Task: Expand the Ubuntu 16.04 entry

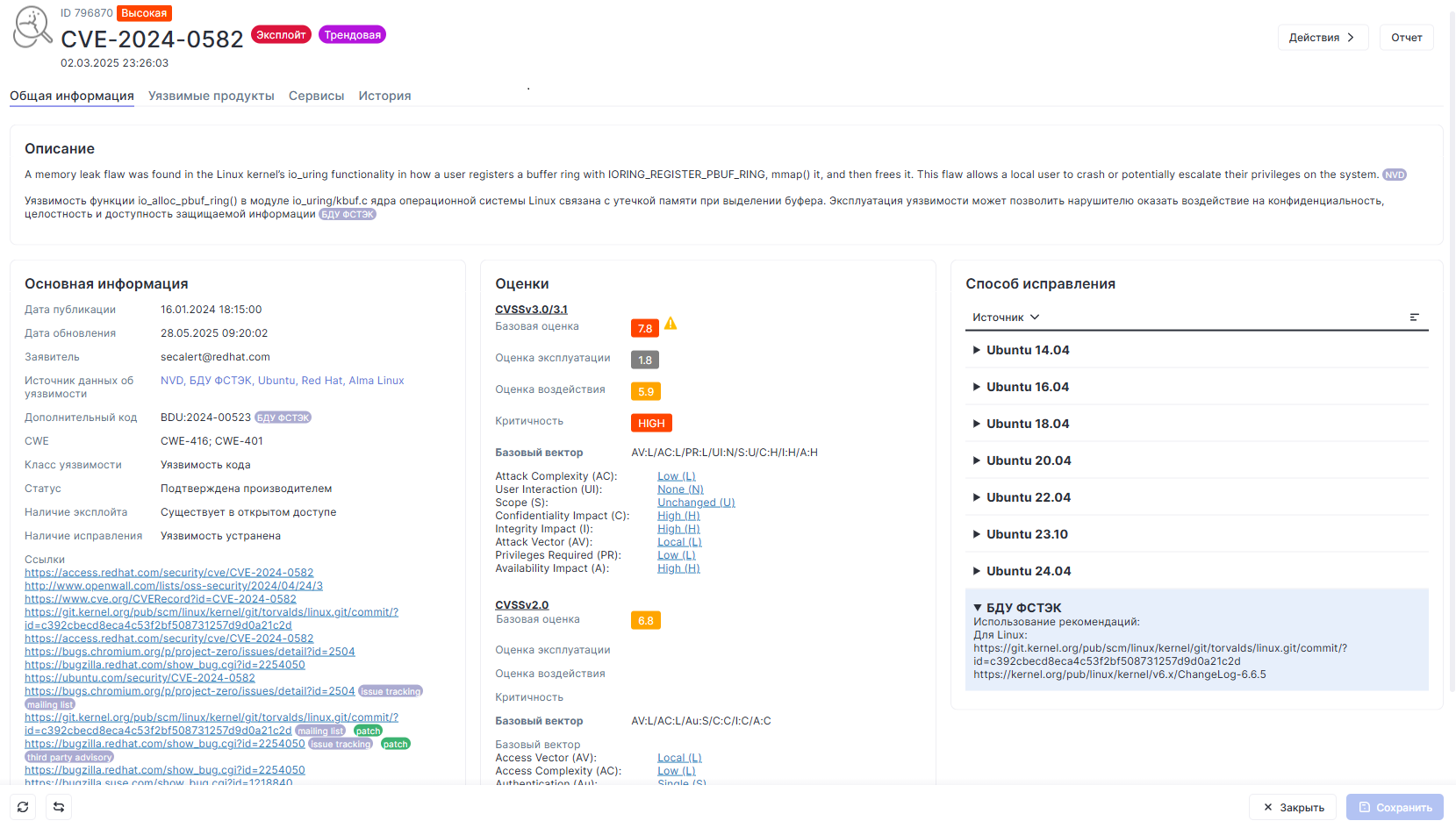Action: coord(1196,387)
